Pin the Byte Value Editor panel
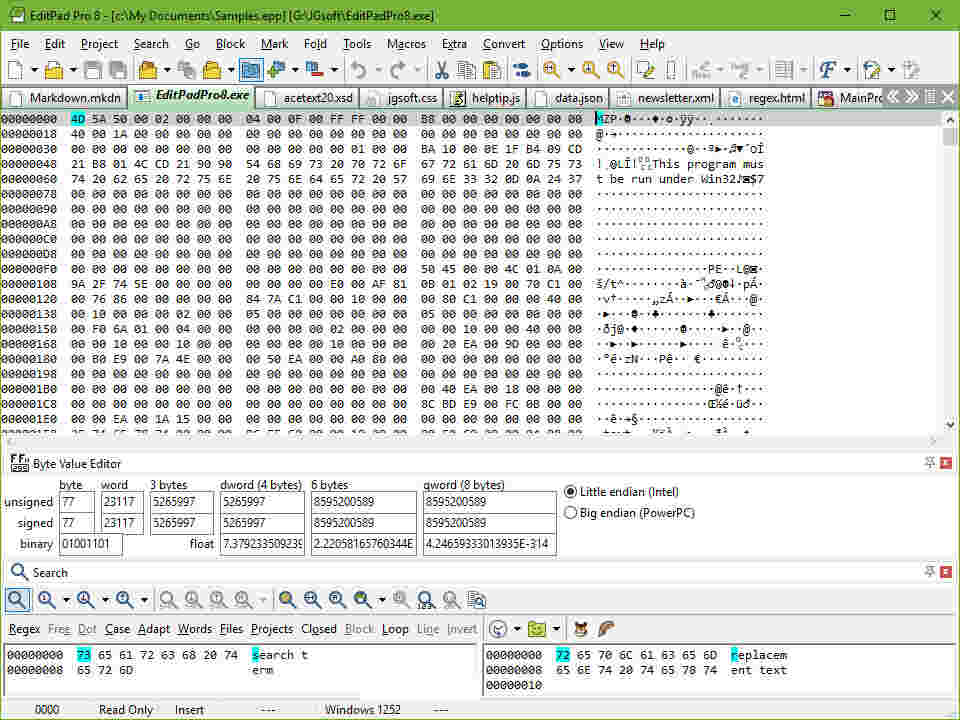Image resolution: width=960 pixels, height=720 pixels. pyautogui.click(x=930, y=462)
